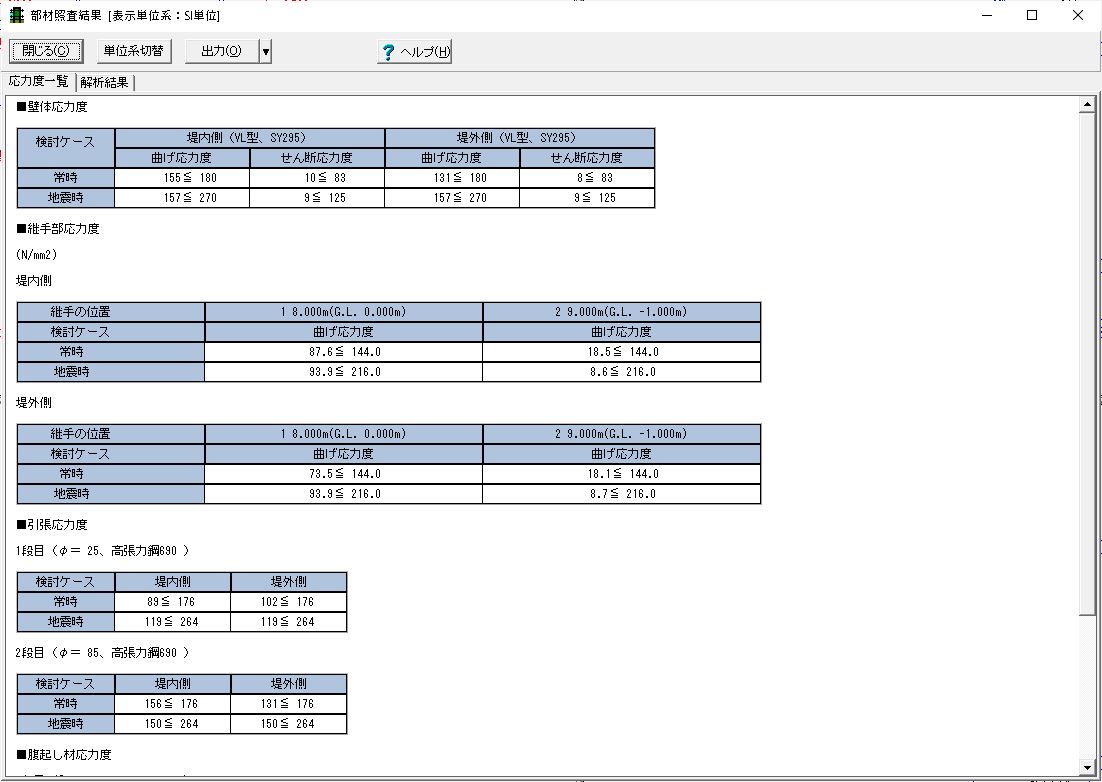Click the ■腹起し材応力度 heading
Screen dimensions: 1102x782
point(64,755)
